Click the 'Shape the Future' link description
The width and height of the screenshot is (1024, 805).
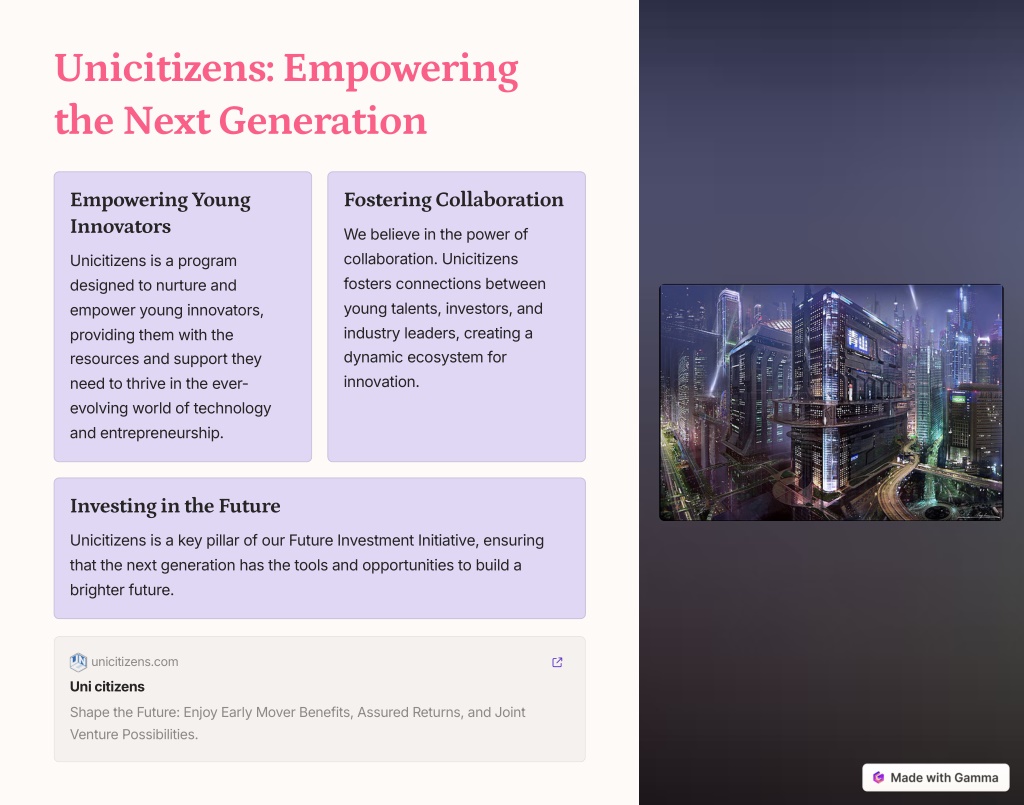297,723
